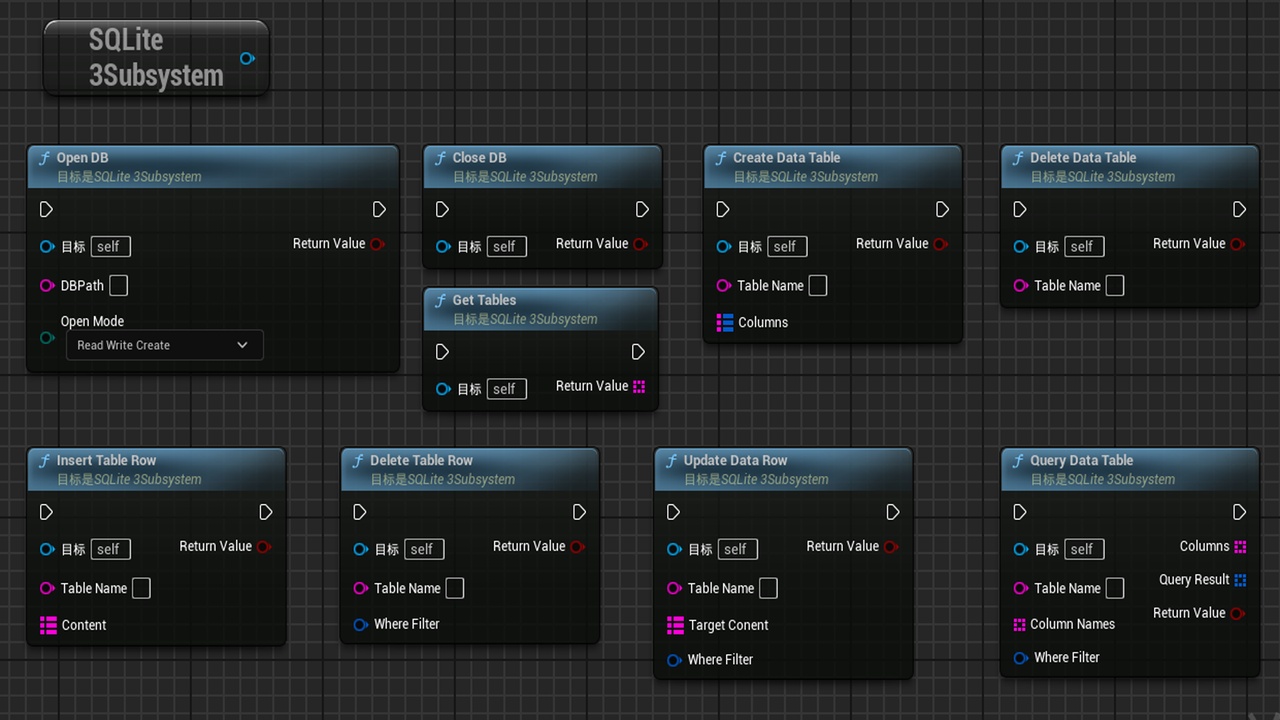
Task: Click Update Data Row Target Conent map pin
Action: coord(675,625)
